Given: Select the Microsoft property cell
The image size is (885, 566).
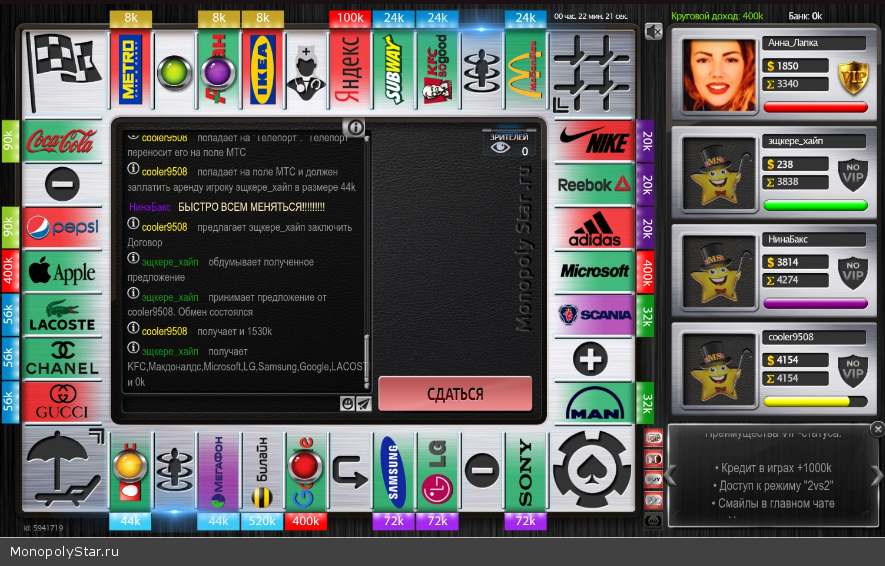Looking at the screenshot, I should tap(594, 271).
